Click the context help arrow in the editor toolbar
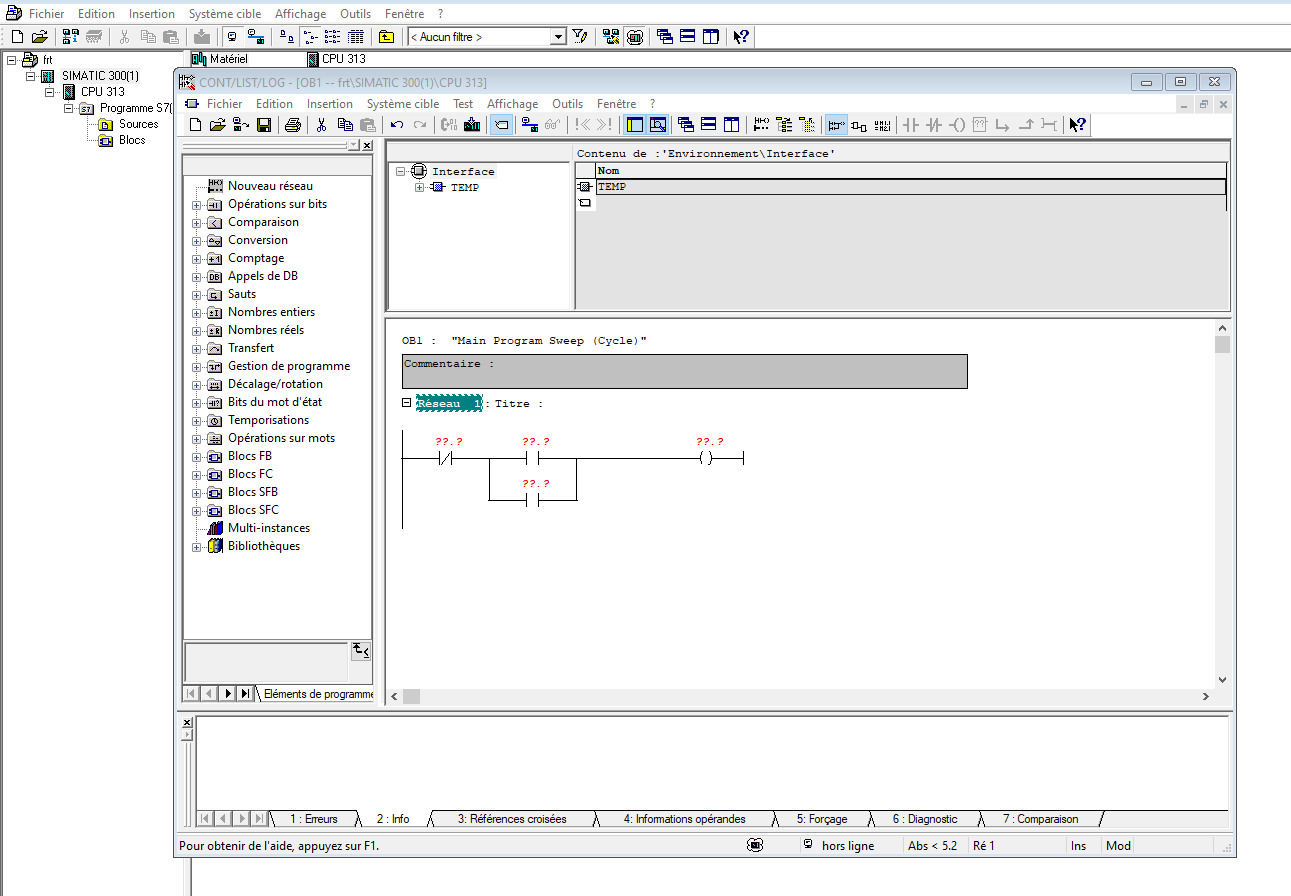 click(1077, 125)
